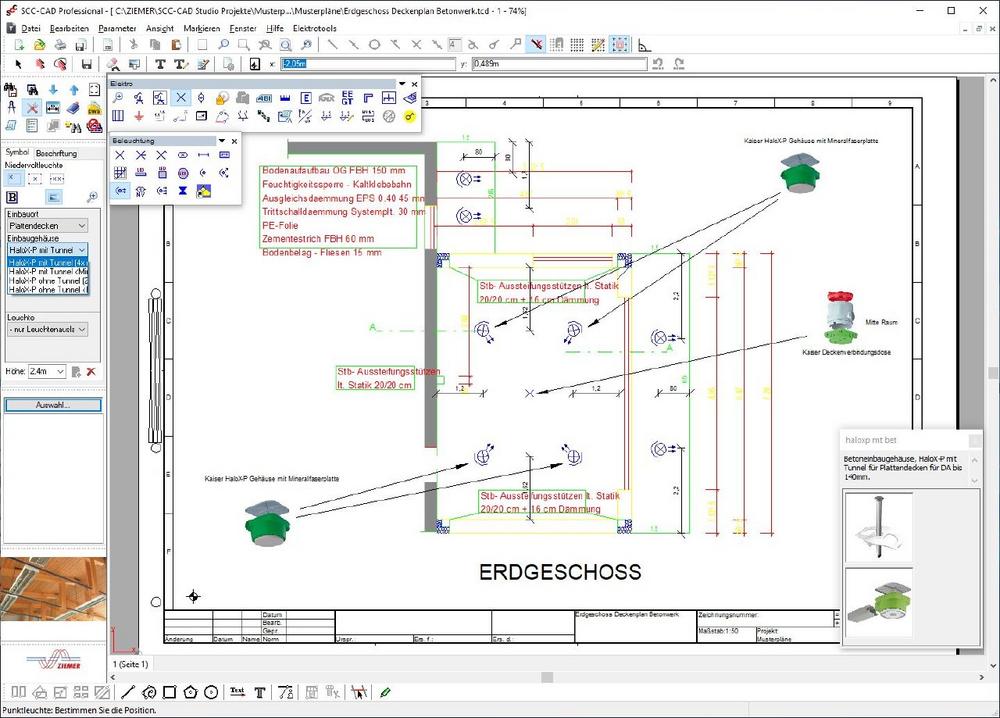Click the yellow circle key icon in the Elektro palette
This screenshot has width=1000, height=718.
[x=409, y=117]
